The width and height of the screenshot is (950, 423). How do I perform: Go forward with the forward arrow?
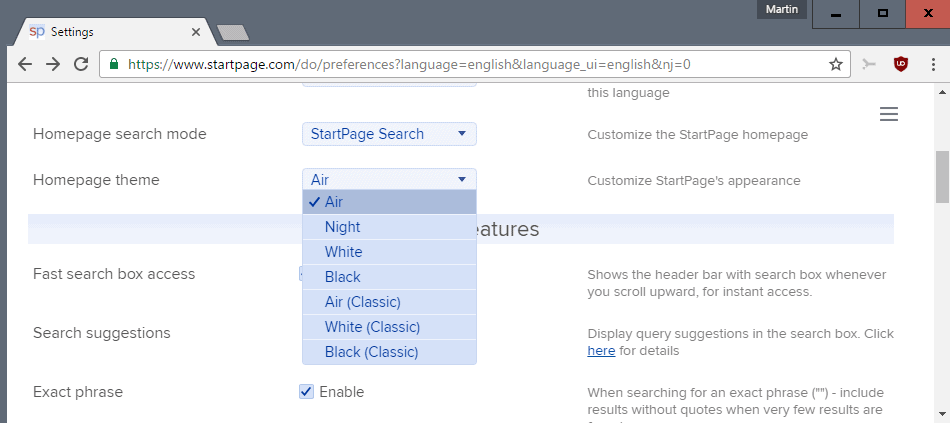coord(53,64)
